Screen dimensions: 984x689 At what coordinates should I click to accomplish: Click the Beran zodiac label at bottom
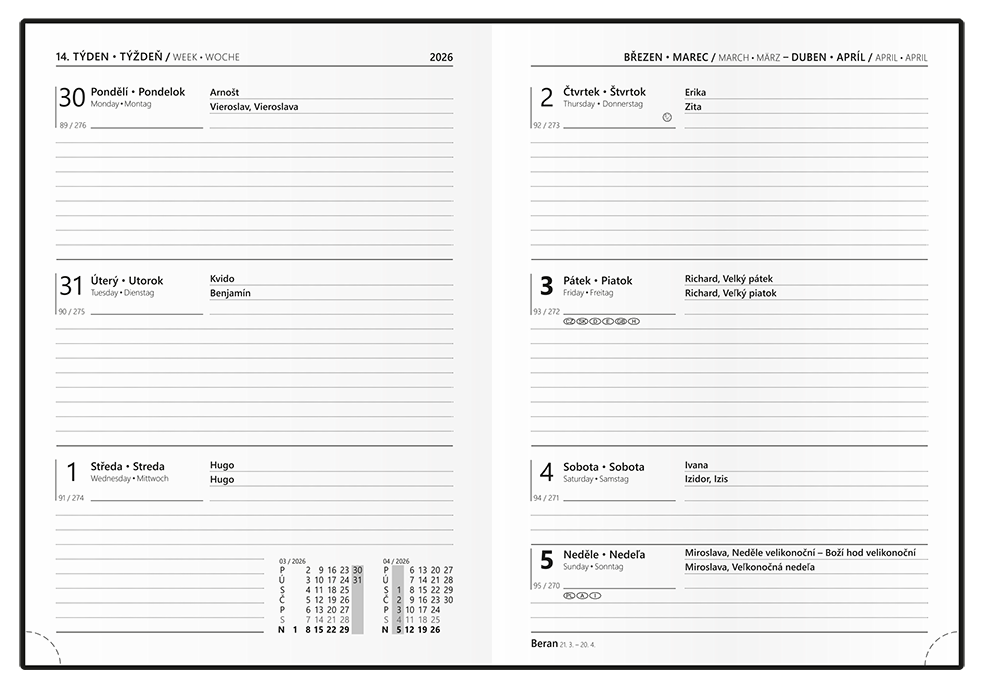(x=545, y=643)
